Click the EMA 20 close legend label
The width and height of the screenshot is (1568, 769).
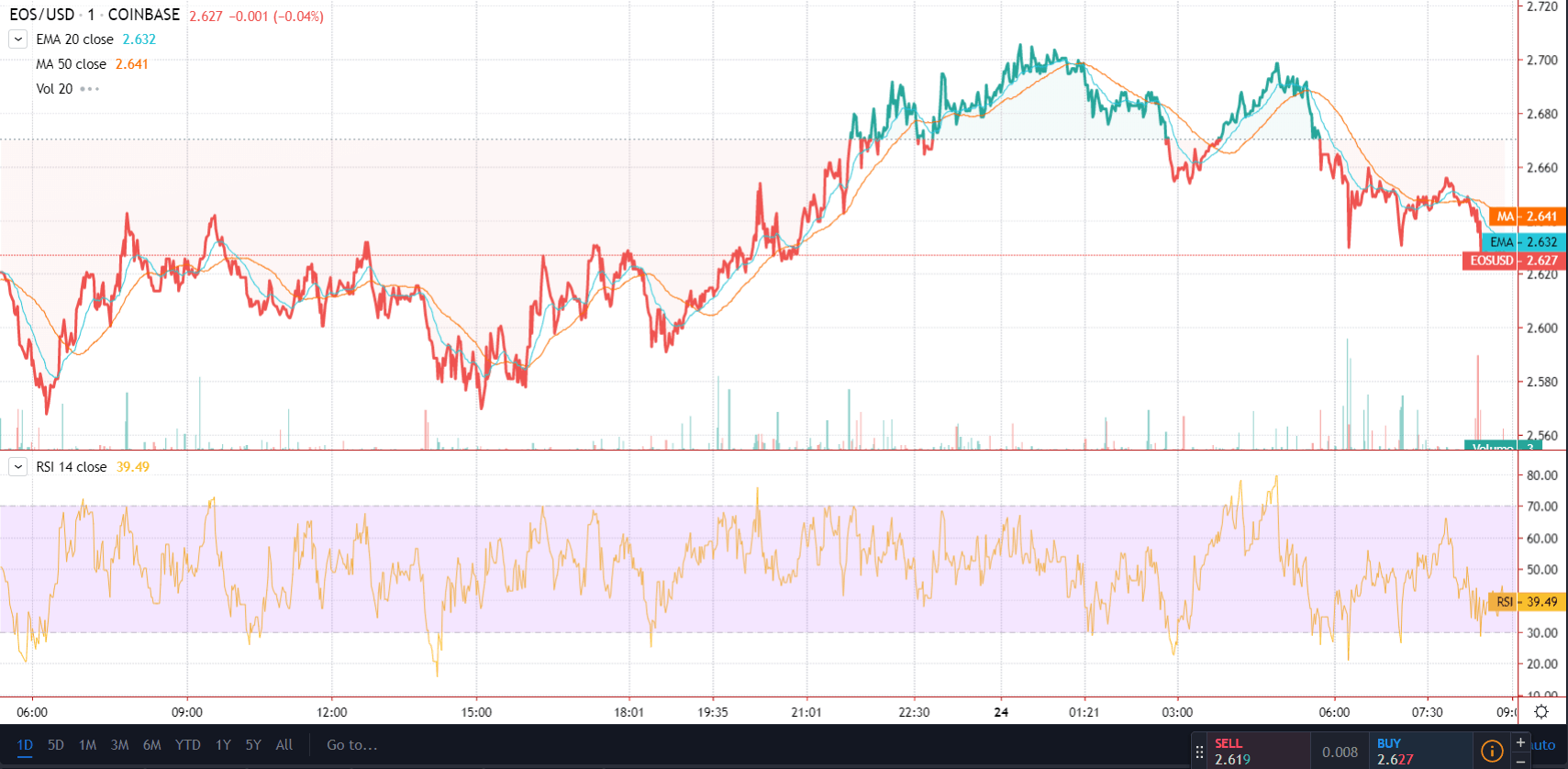click(75, 39)
